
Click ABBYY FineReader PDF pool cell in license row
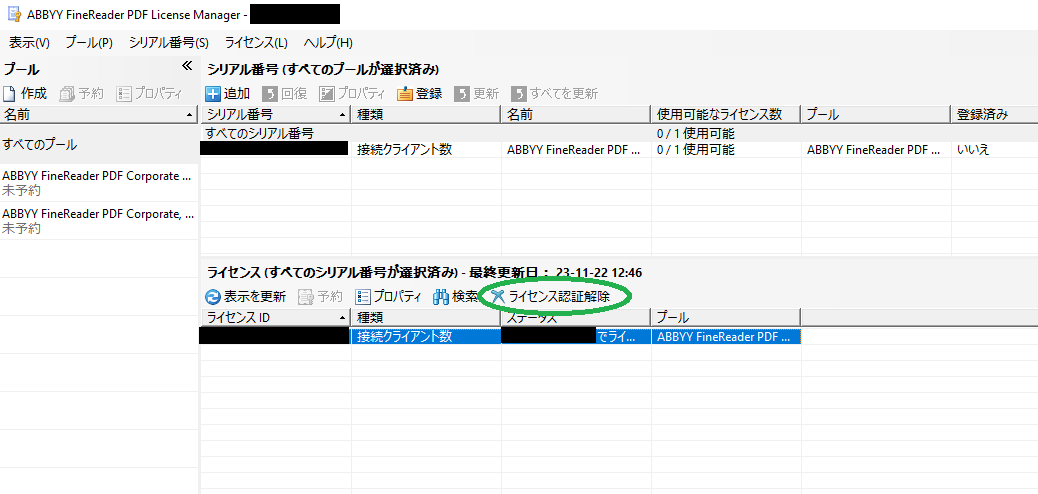coord(726,336)
